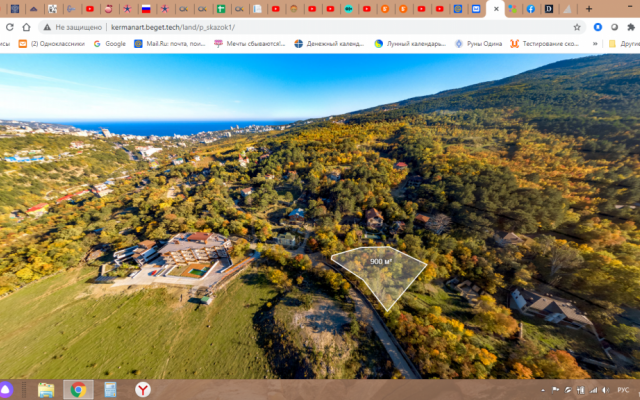Switch to the blue triangle icon tab
The width and height of the screenshot is (640, 400).
click(x=34, y=9)
